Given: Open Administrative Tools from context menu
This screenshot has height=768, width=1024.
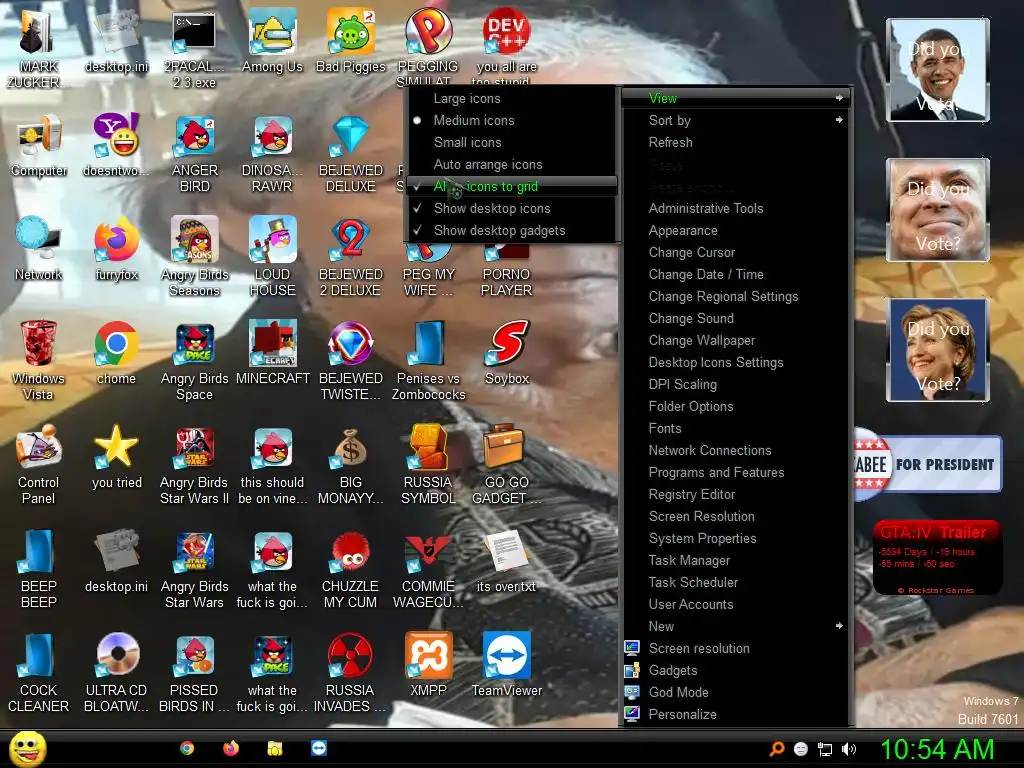Looking at the screenshot, I should click(x=735, y=208).
